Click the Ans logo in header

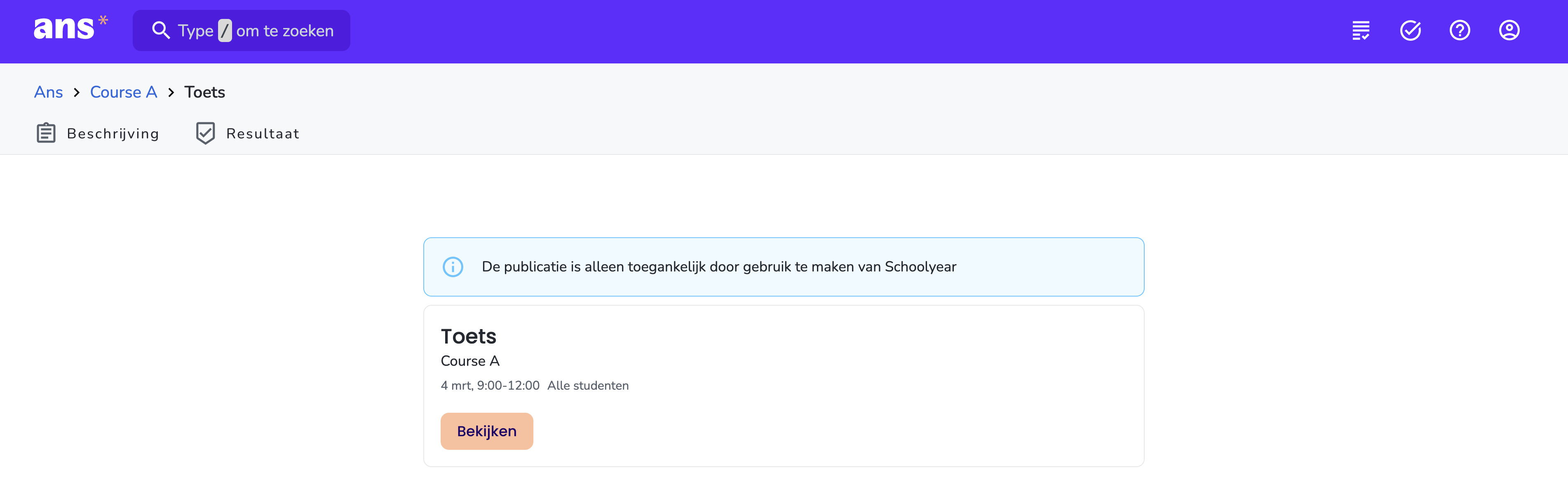70,28
